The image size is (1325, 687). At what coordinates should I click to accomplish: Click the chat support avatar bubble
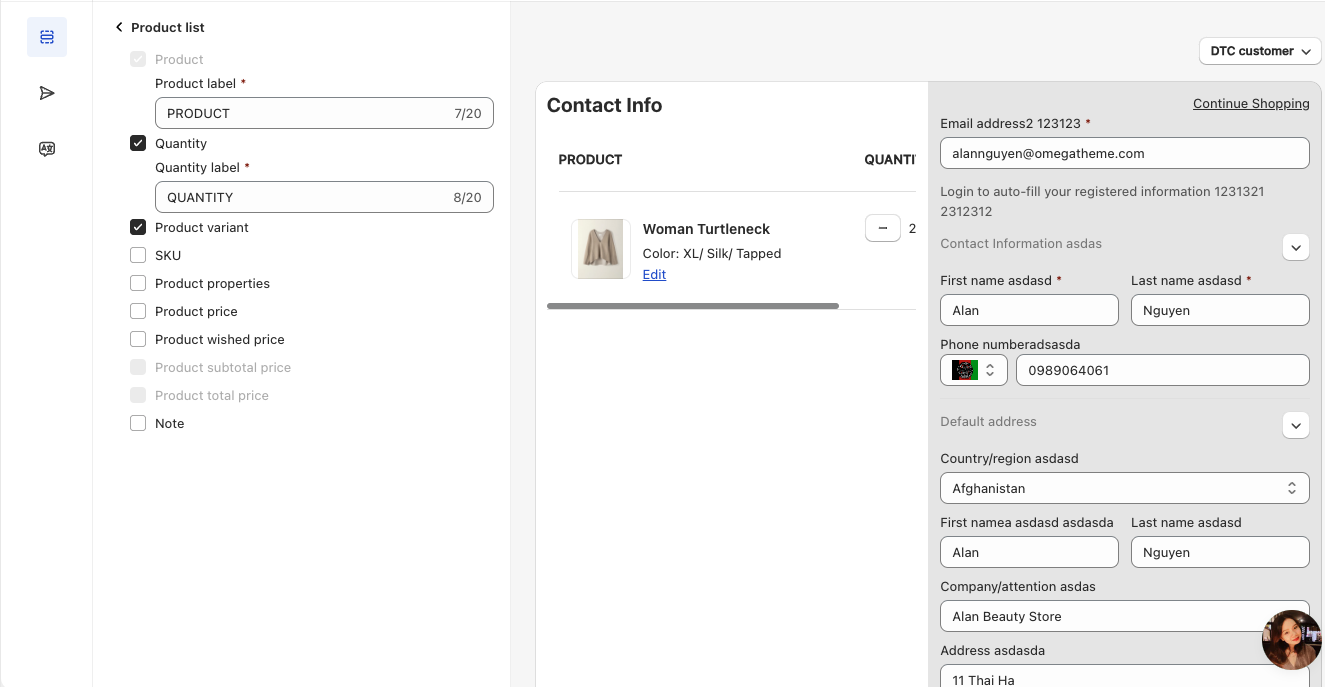[x=1292, y=640]
